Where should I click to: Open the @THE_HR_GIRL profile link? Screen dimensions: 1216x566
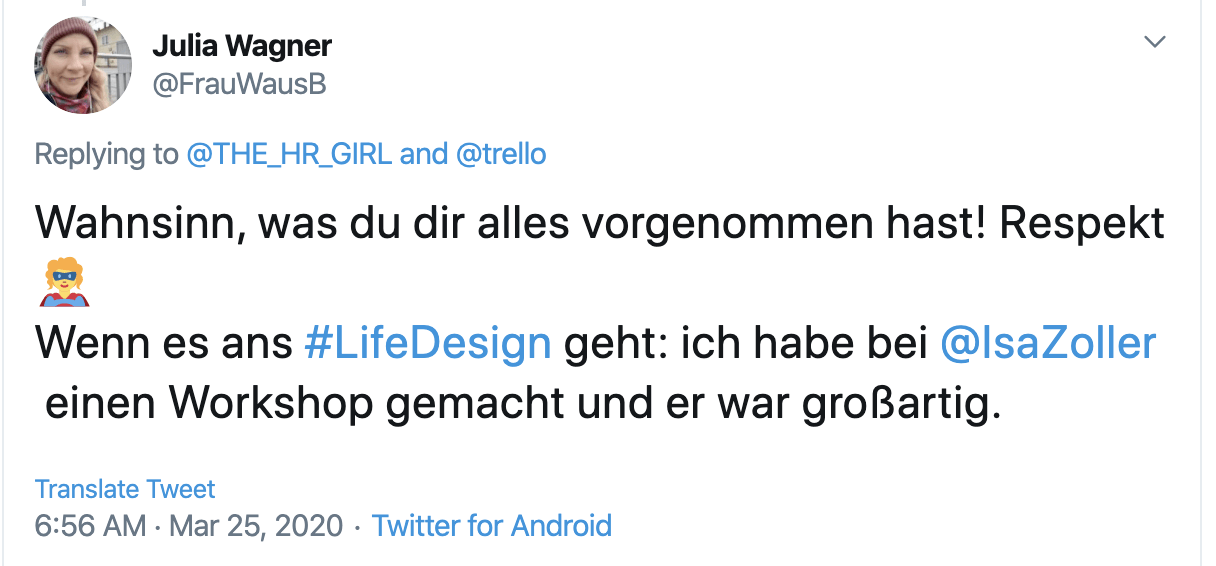(289, 154)
